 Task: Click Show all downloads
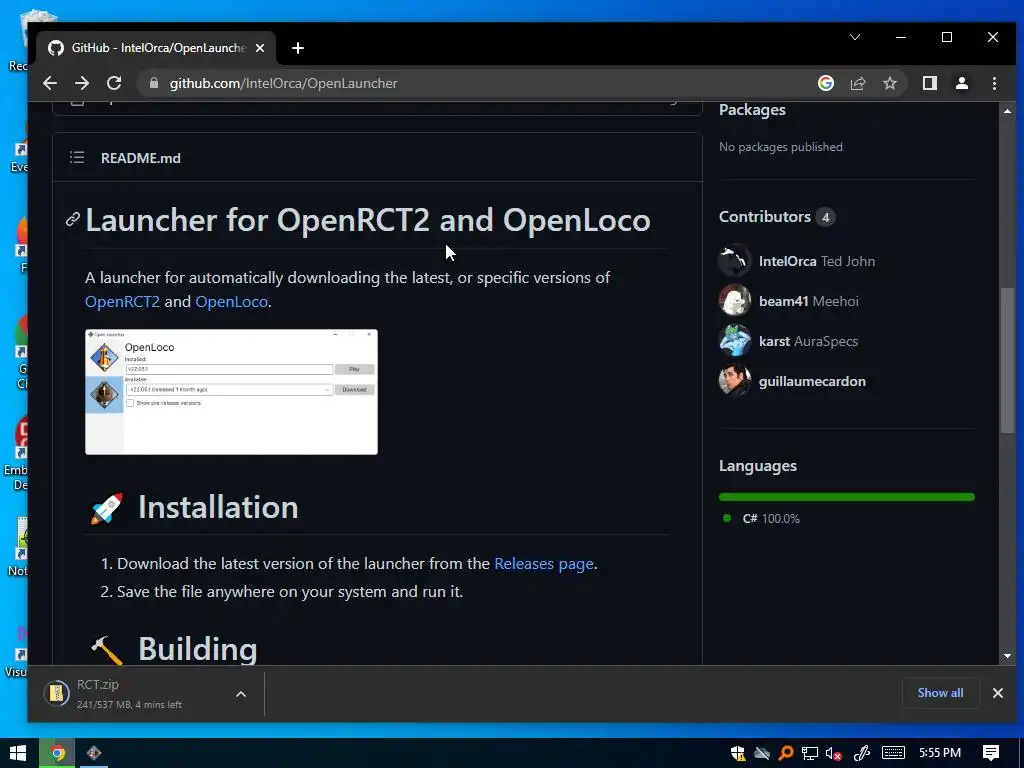940,693
